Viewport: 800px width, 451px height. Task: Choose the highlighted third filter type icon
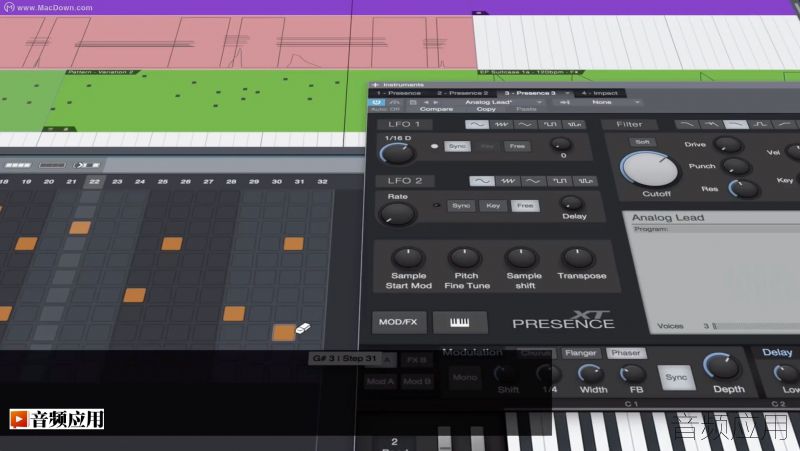(736, 124)
